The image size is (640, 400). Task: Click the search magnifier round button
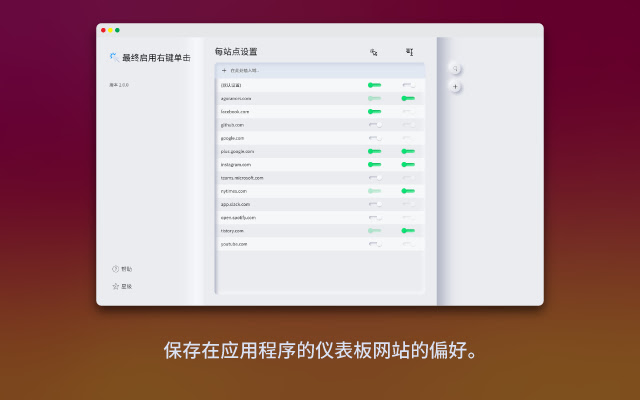(455, 69)
